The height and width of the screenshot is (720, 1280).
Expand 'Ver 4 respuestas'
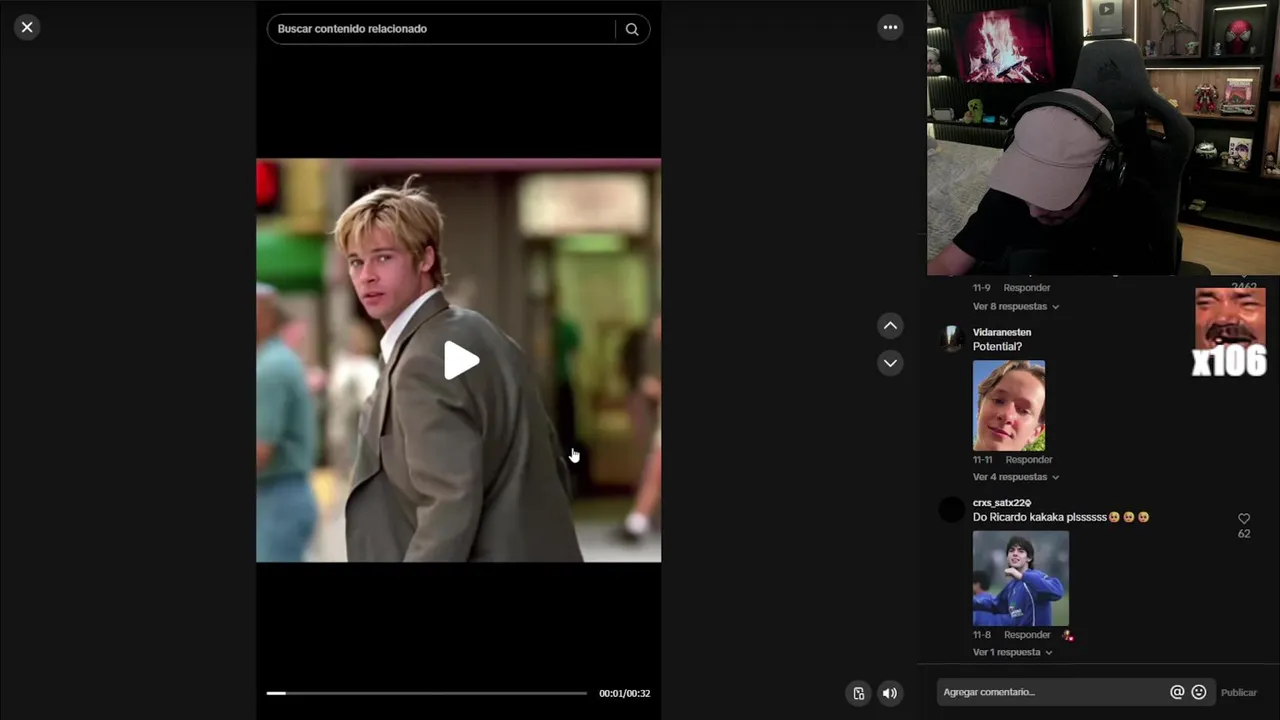tap(1015, 477)
